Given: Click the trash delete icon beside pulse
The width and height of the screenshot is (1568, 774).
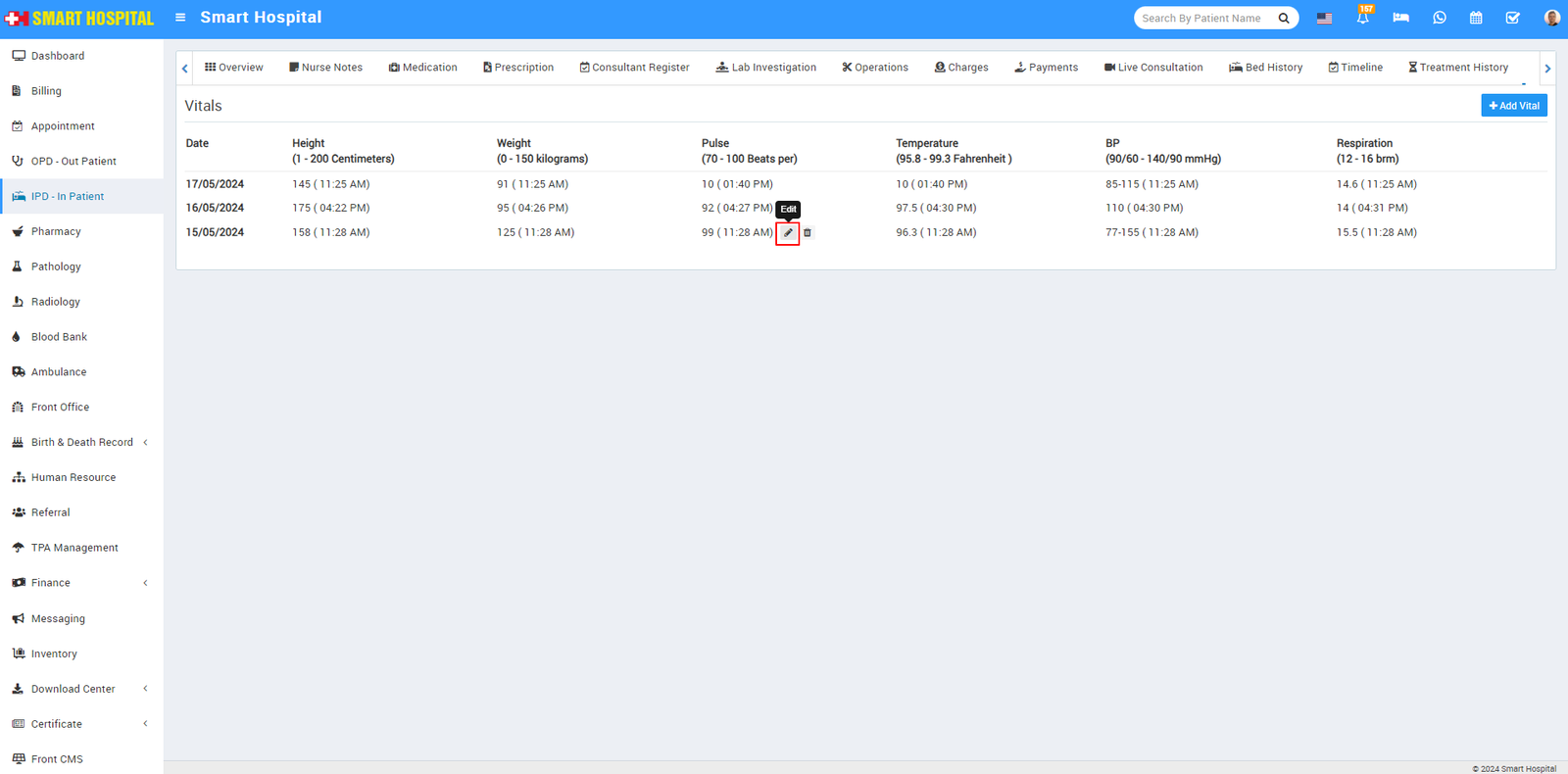Looking at the screenshot, I should coord(808,233).
